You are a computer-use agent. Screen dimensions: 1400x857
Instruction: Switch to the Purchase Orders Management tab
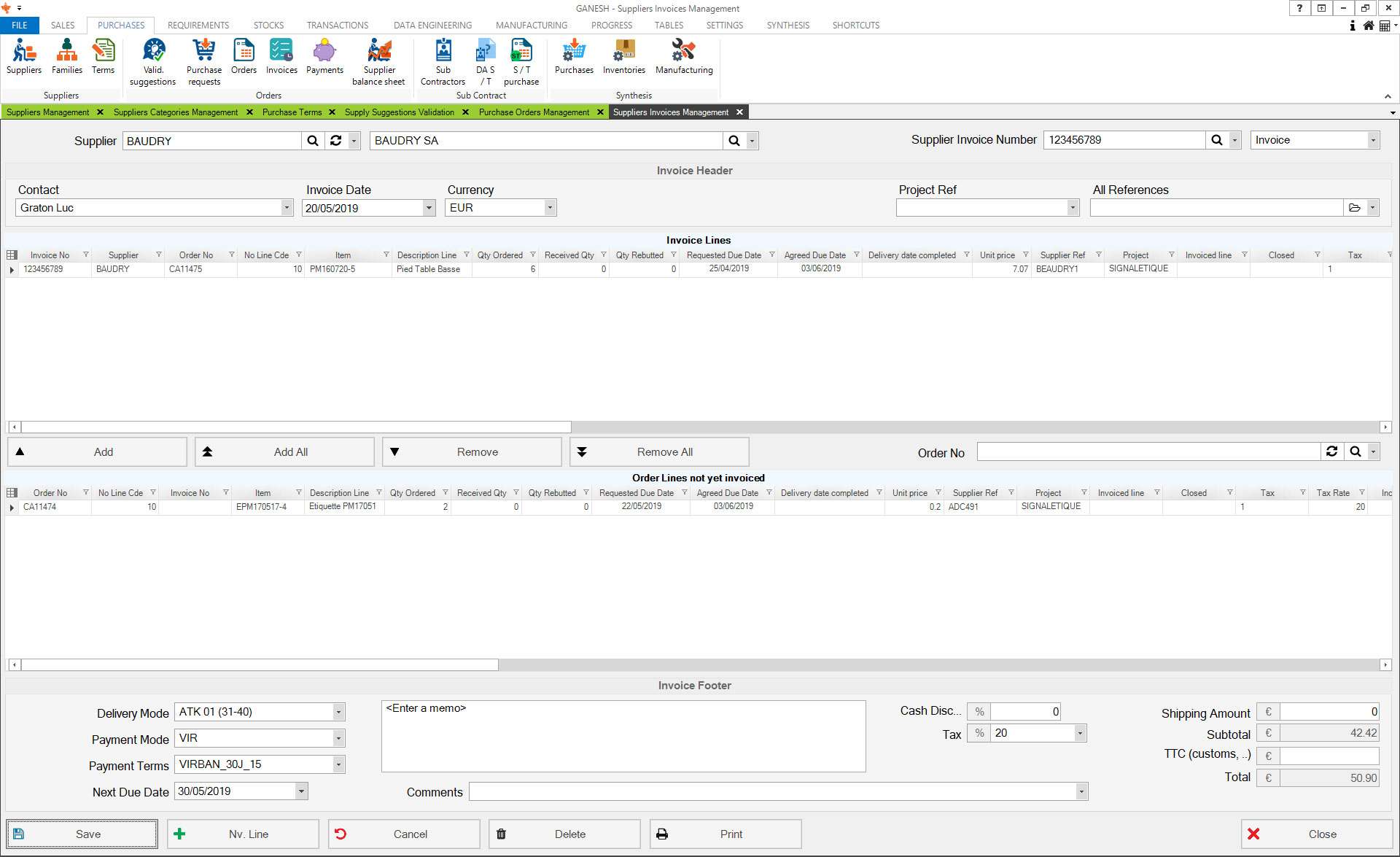tap(534, 112)
